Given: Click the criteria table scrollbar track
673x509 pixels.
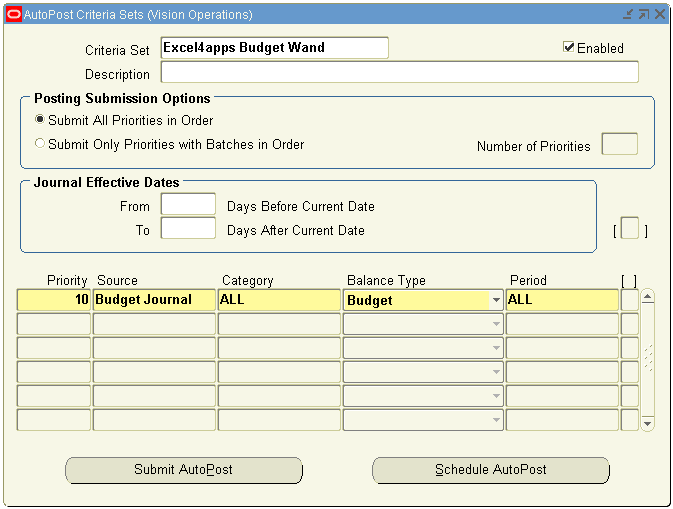Looking at the screenshot, I should (x=648, y=360).
